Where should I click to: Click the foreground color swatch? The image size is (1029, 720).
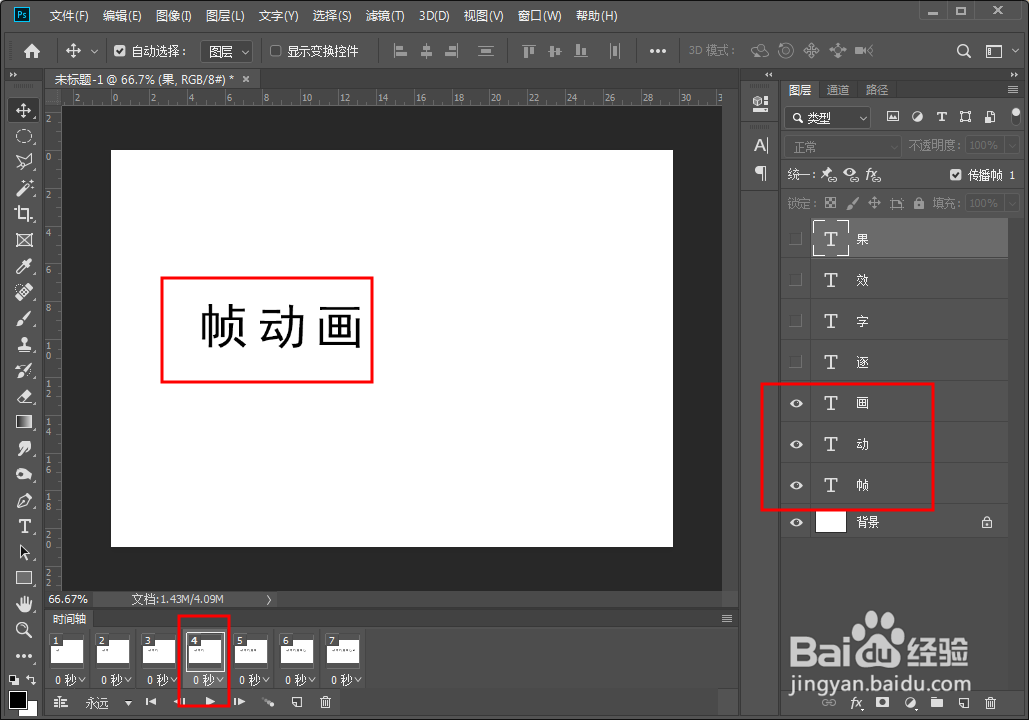(x=18, y=700)
